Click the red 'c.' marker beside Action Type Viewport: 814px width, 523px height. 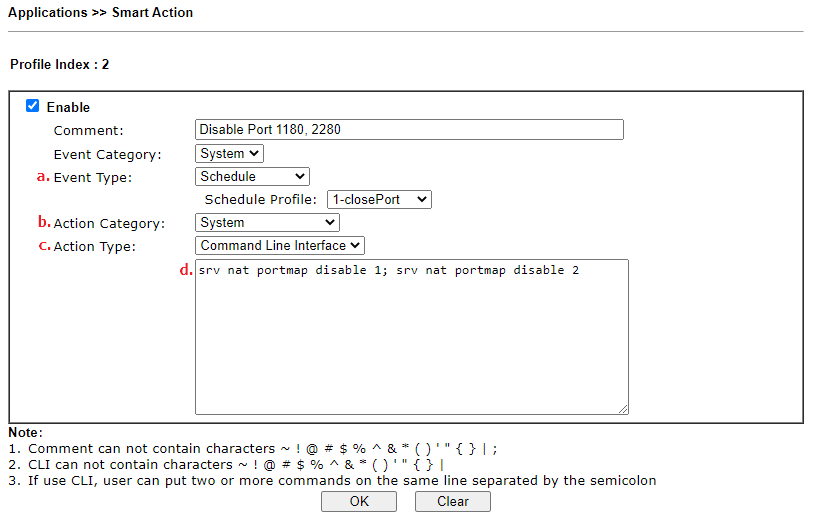pos(45,246)
